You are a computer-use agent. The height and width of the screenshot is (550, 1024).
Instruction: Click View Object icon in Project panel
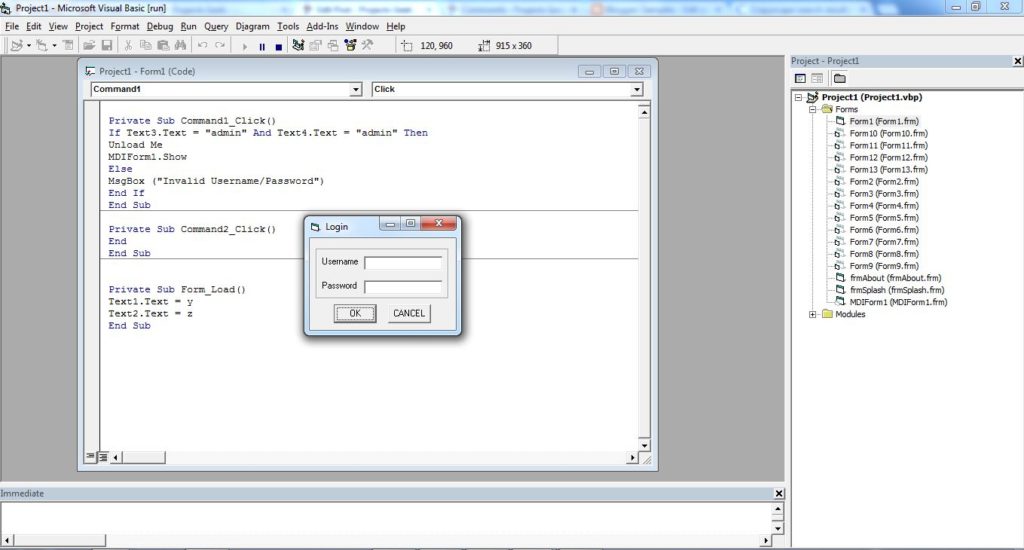pos(817,78)
